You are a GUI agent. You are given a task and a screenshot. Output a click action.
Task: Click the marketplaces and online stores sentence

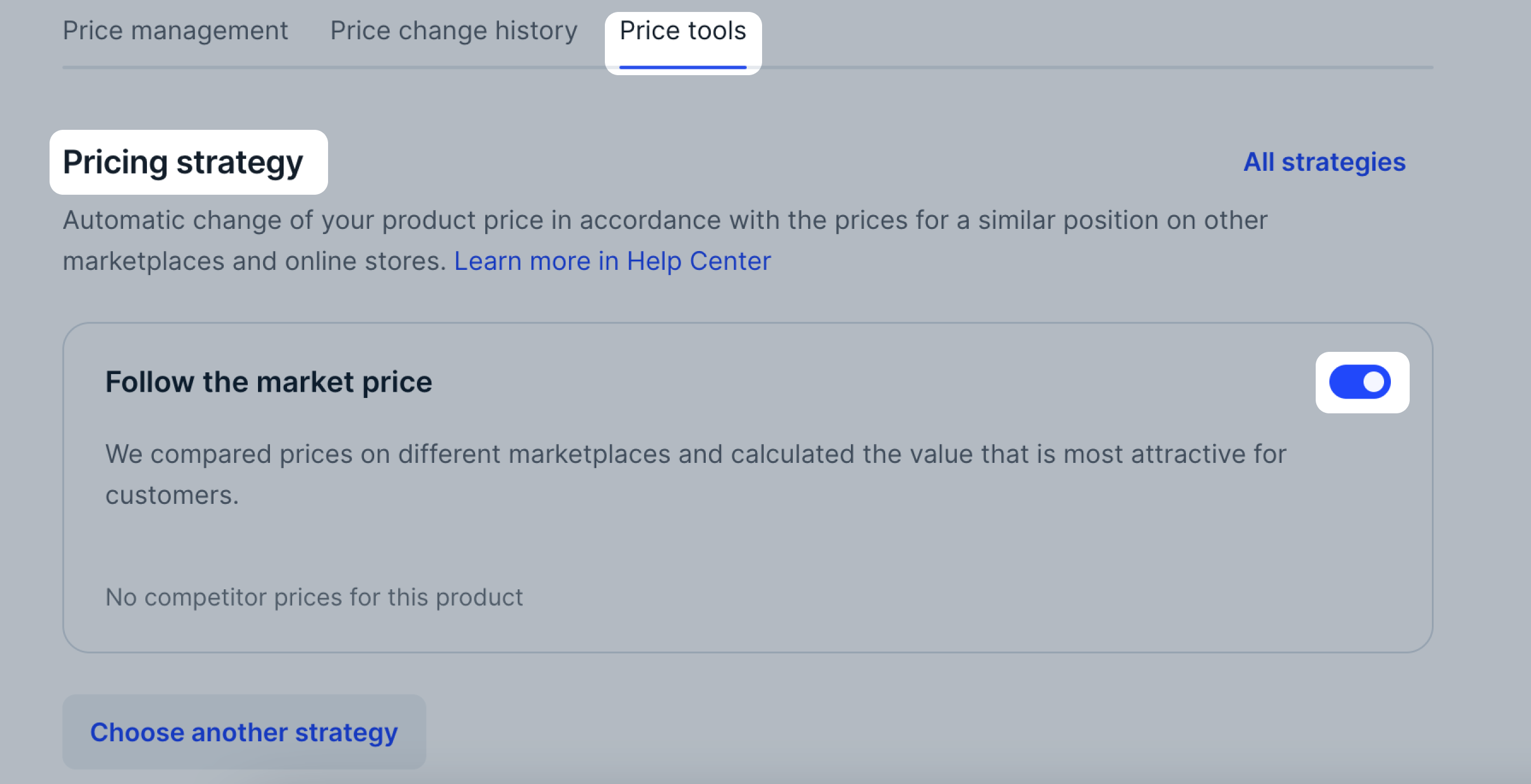pyautogui.click(x=255, y=261)
